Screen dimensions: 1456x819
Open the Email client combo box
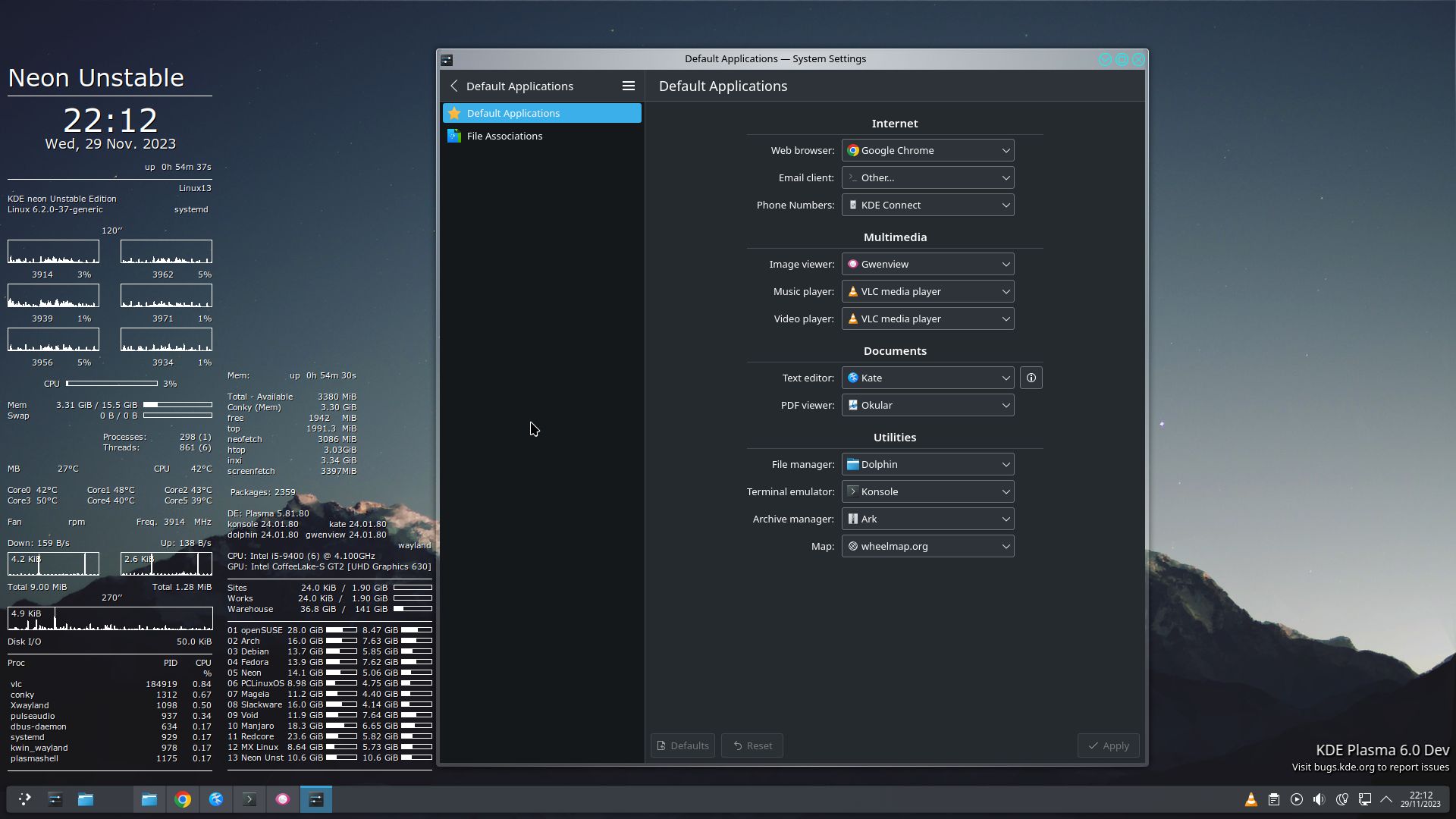[x=927, y=177]
